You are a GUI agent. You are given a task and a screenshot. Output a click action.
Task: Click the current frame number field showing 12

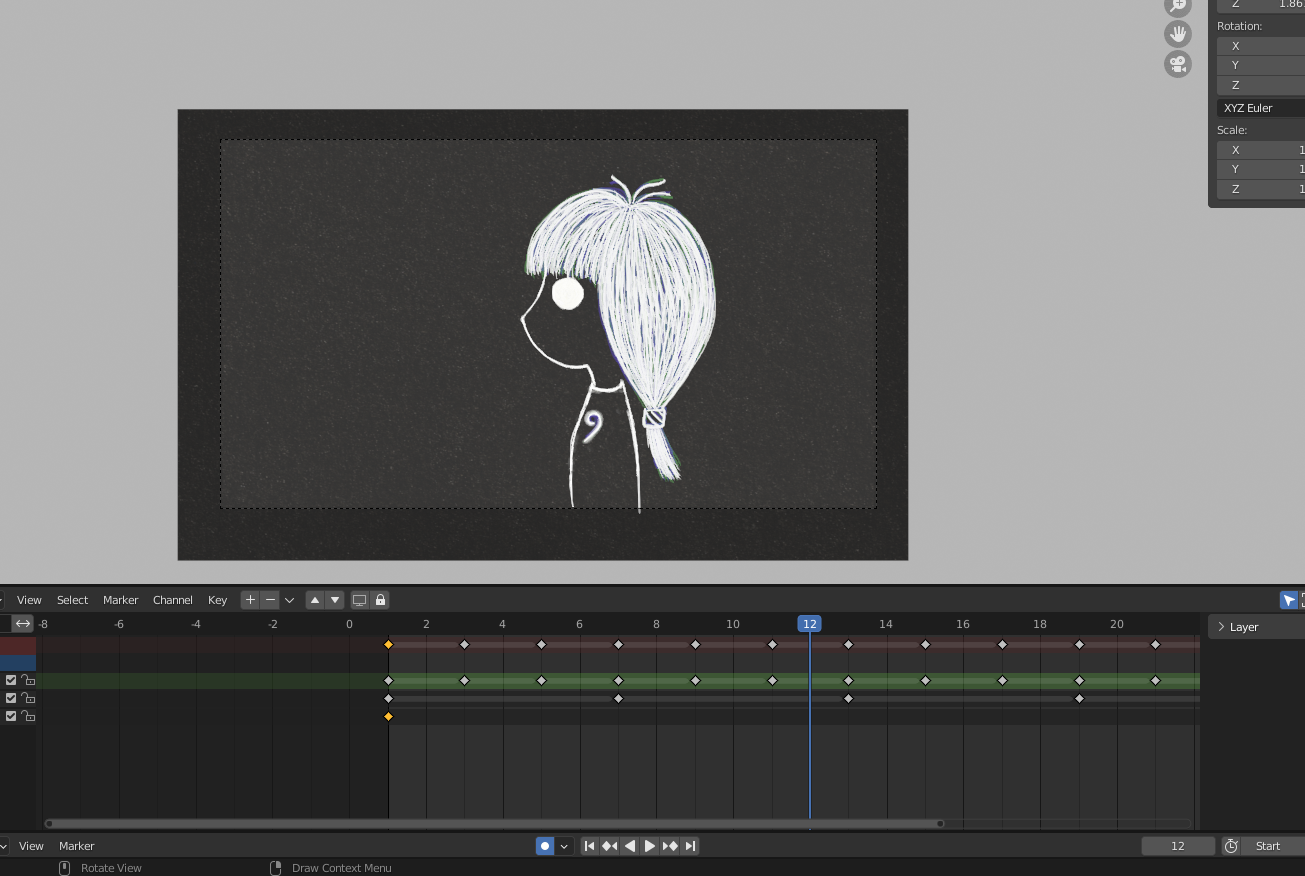[1178, 846]
